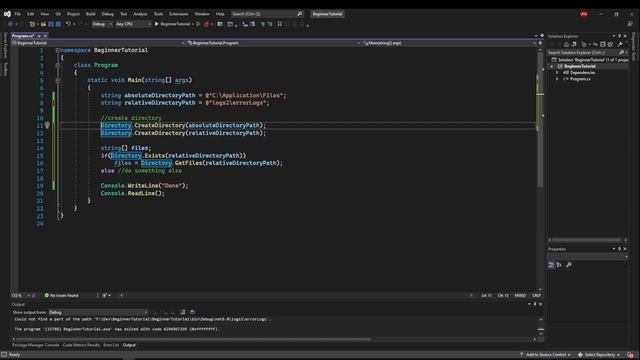
Task: Open the Any CPU platform dropdown
Action: [x=133, y=24]
